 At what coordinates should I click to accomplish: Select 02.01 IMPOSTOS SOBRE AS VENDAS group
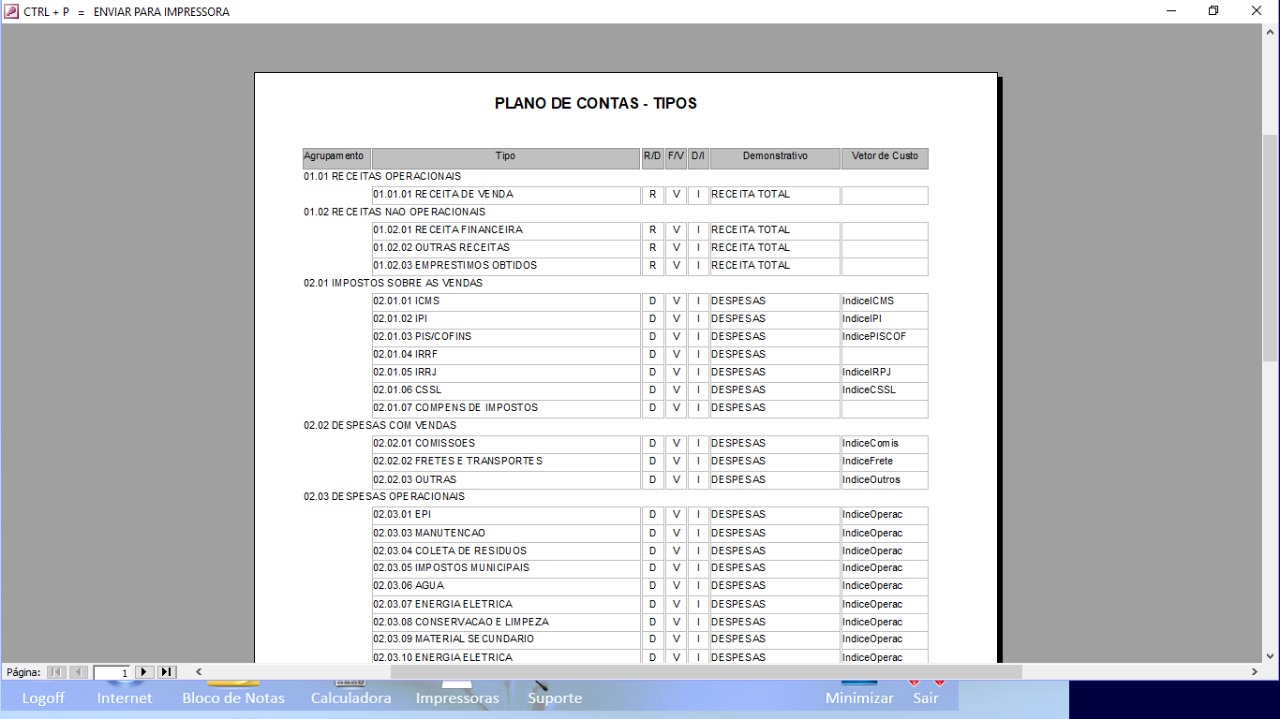393,283
